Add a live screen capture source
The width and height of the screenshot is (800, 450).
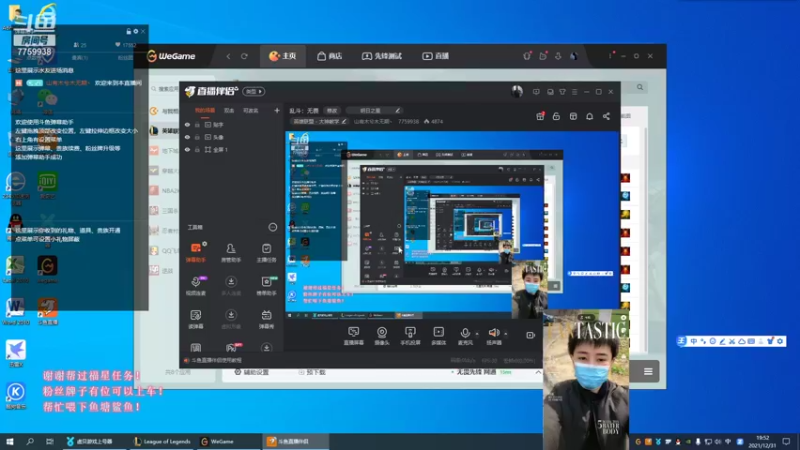[354, 336]
